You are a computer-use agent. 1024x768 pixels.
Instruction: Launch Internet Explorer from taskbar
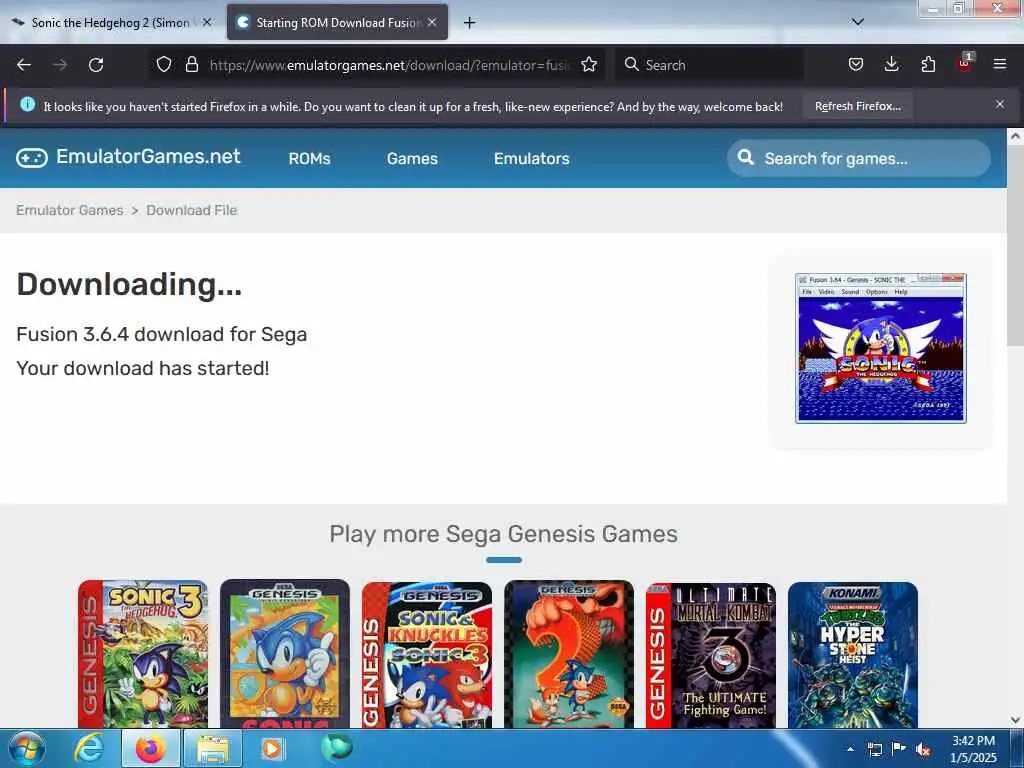(x=89, y=748)
